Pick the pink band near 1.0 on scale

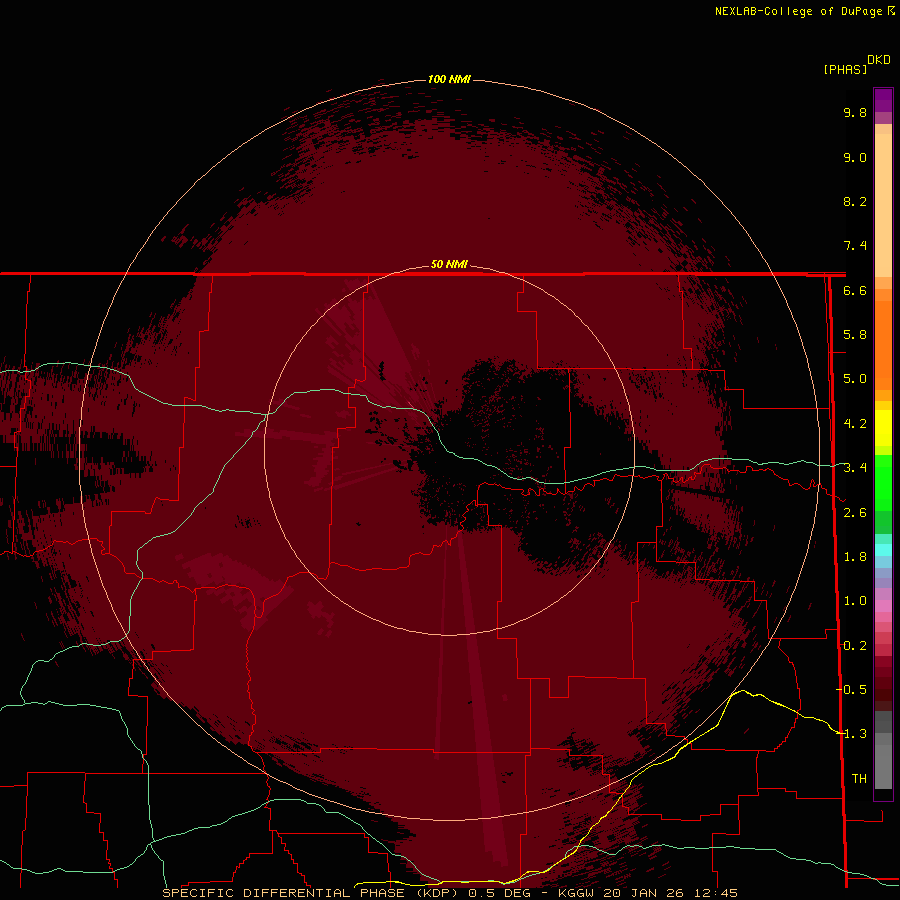tap(883, 605)
